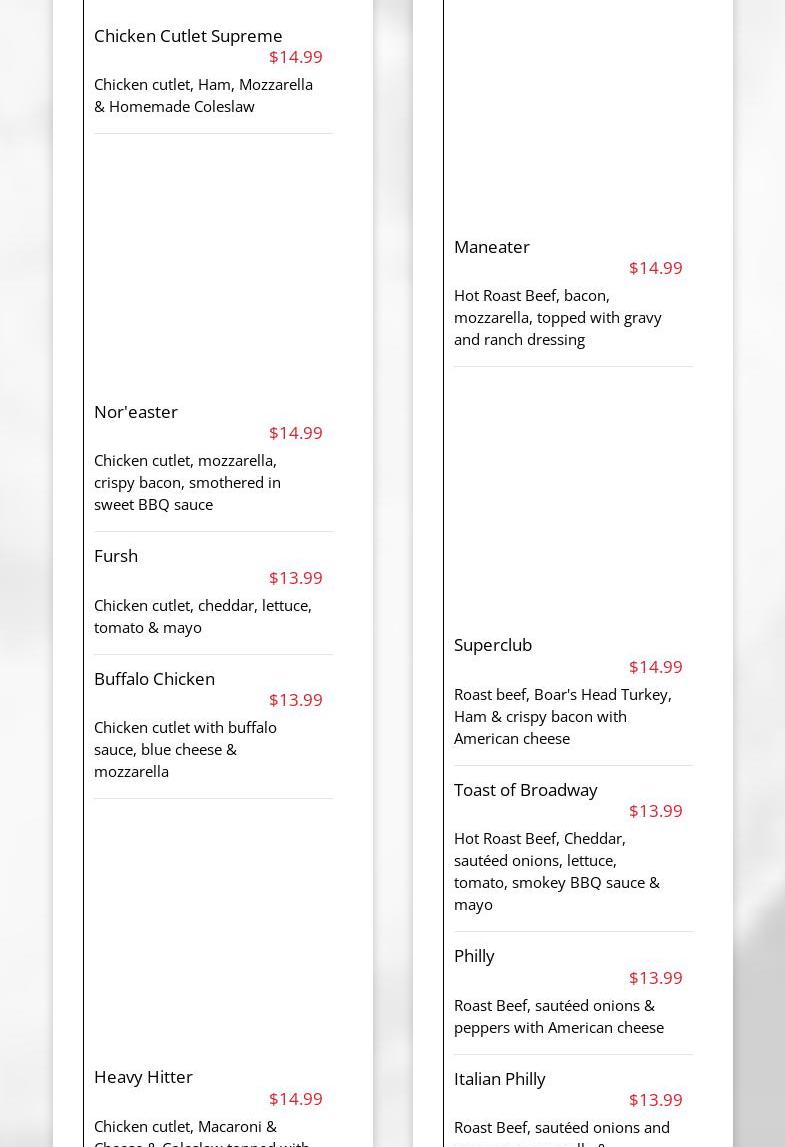Click the Heavy Hitter sandwich title
785x1147 pixels.
click(143, 1077)
